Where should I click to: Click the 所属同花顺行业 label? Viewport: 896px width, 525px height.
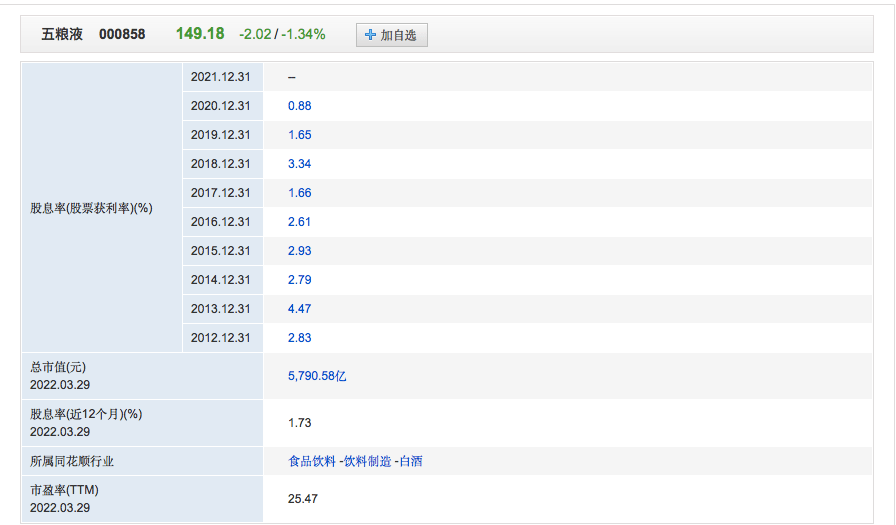[72, 461]
